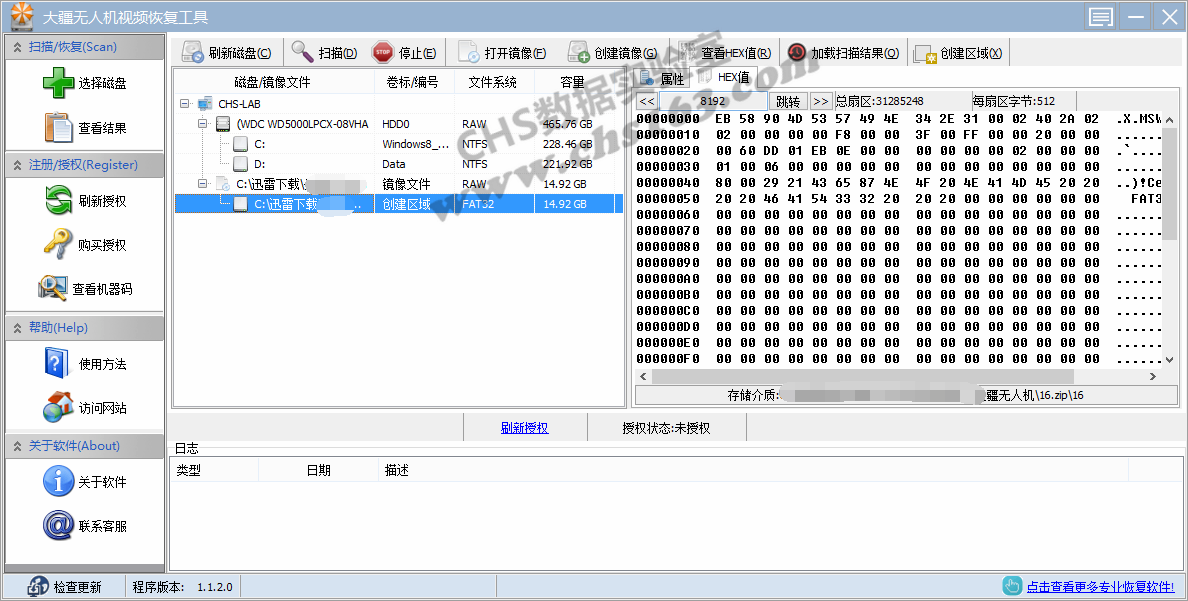Click 创建镜像(G) create image button

[612, 52]
